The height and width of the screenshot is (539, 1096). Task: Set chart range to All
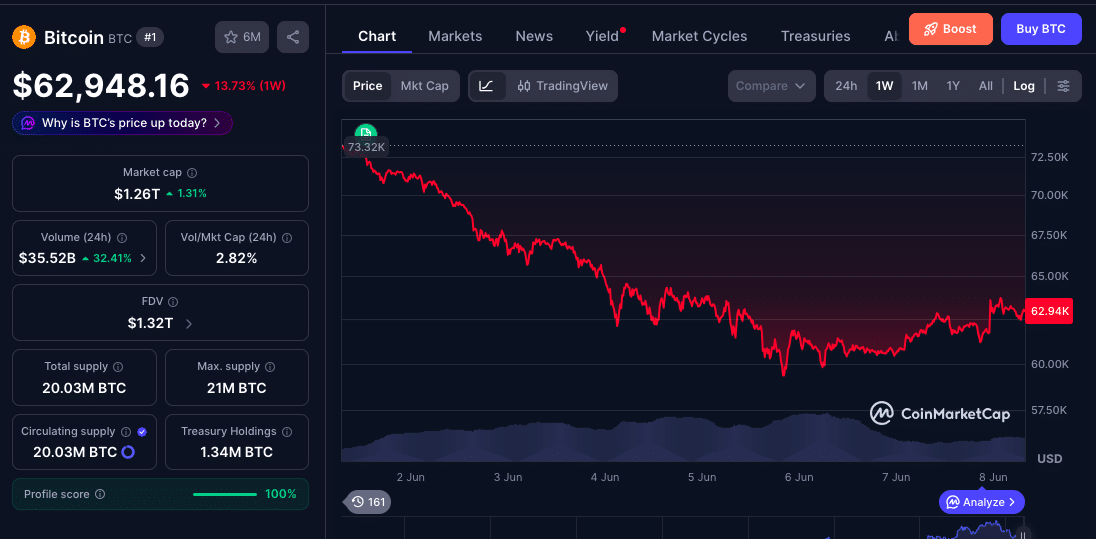coord(986,86)
